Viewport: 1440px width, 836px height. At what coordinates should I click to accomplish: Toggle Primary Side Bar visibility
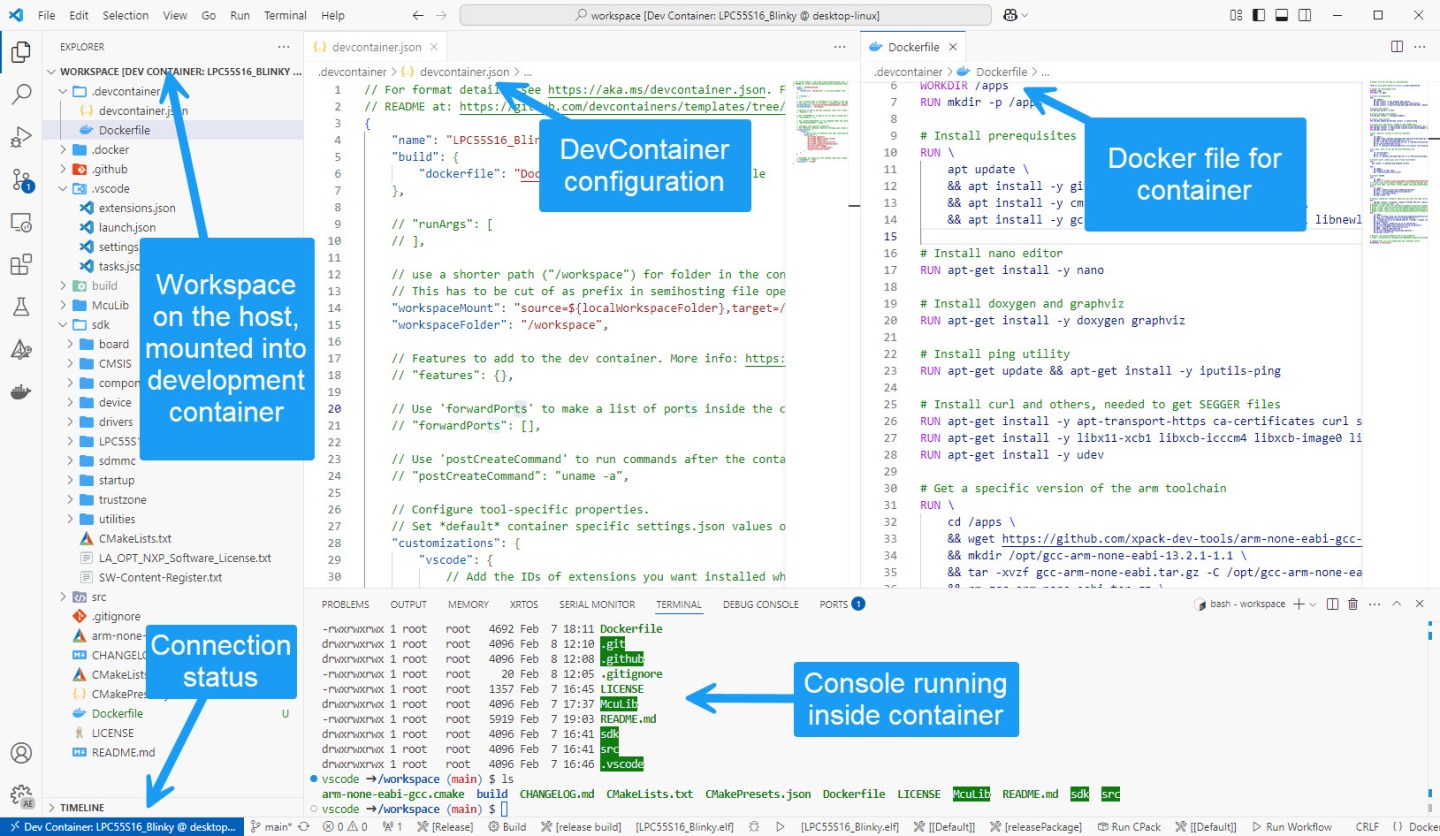(1260, 15)
